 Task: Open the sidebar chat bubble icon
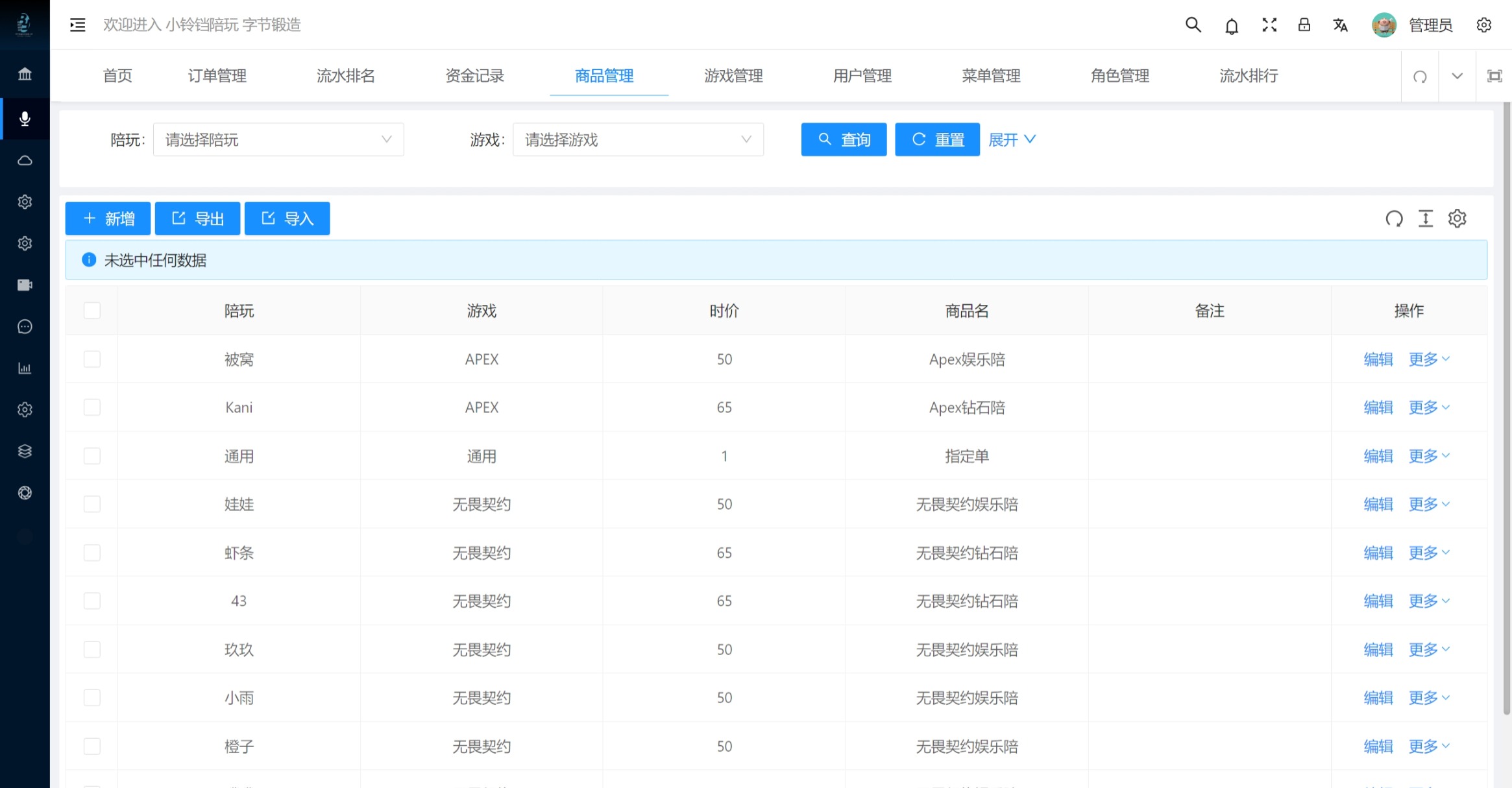pos(25,326)
